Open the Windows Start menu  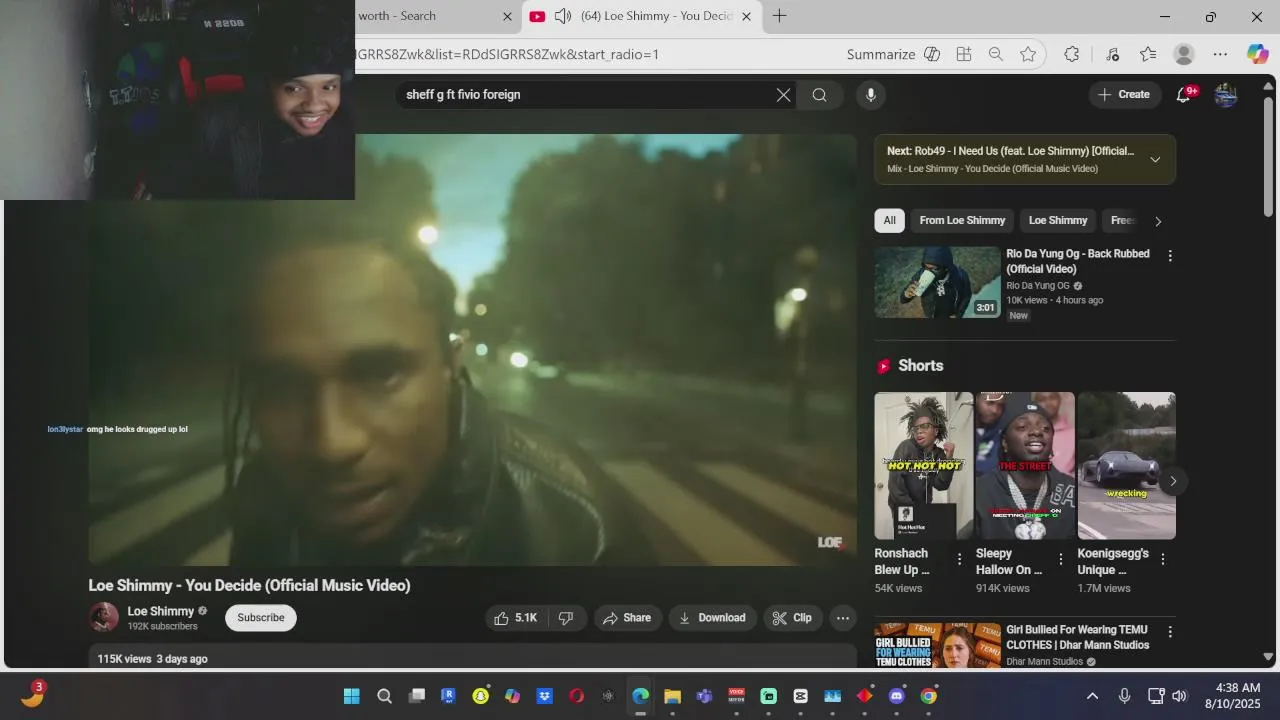coord(352,696)
